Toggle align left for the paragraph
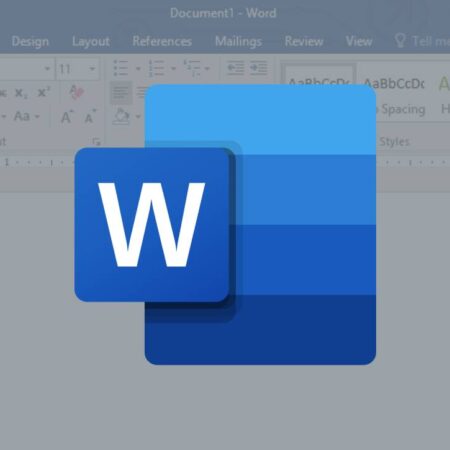This screenshot has width=450, height=450. coord(121,93)
